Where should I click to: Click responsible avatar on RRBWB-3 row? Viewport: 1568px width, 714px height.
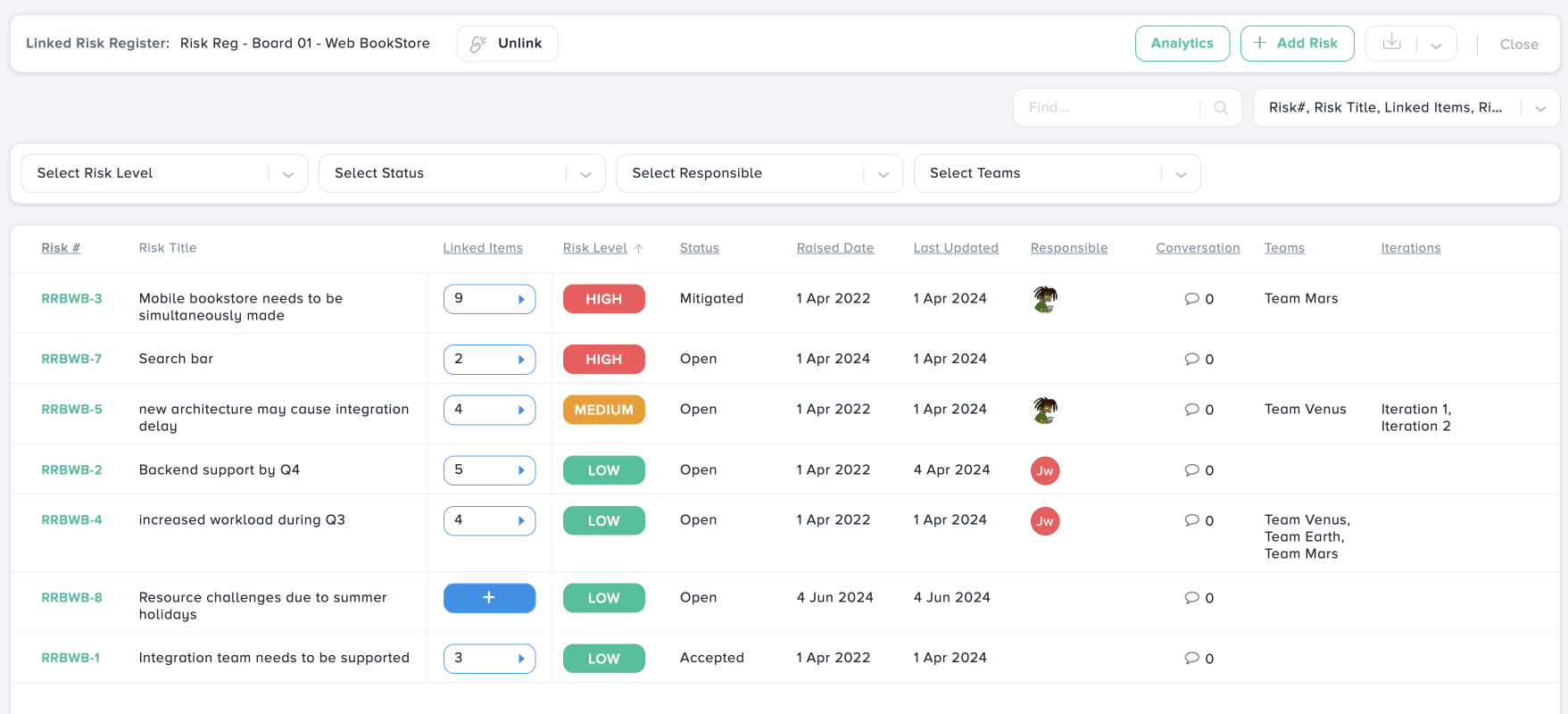coord(1045,299)
